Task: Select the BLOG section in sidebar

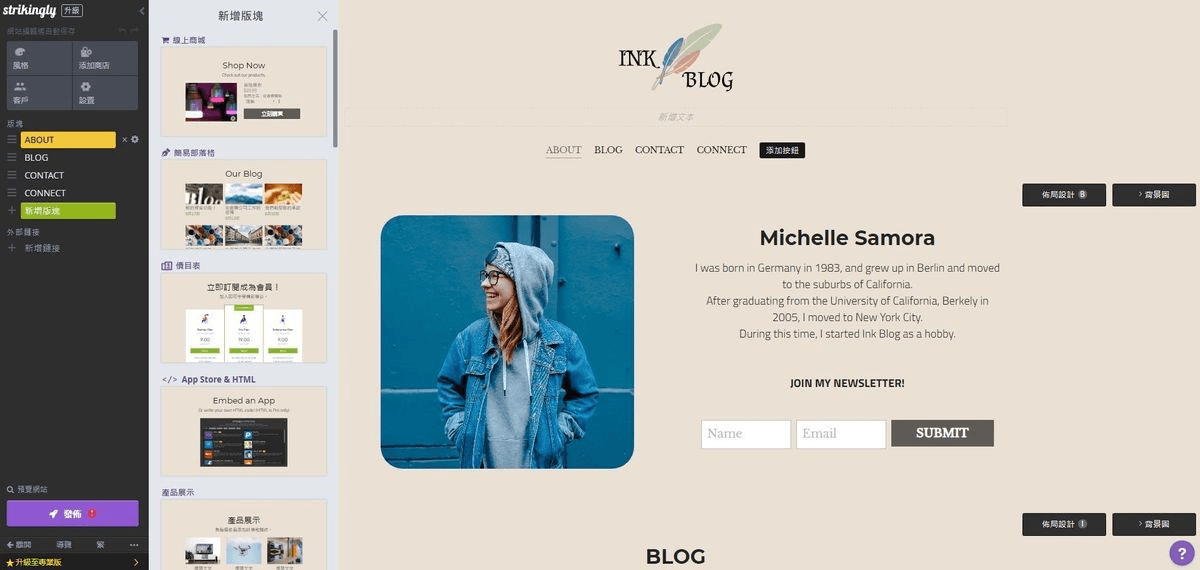Action: 36,158
